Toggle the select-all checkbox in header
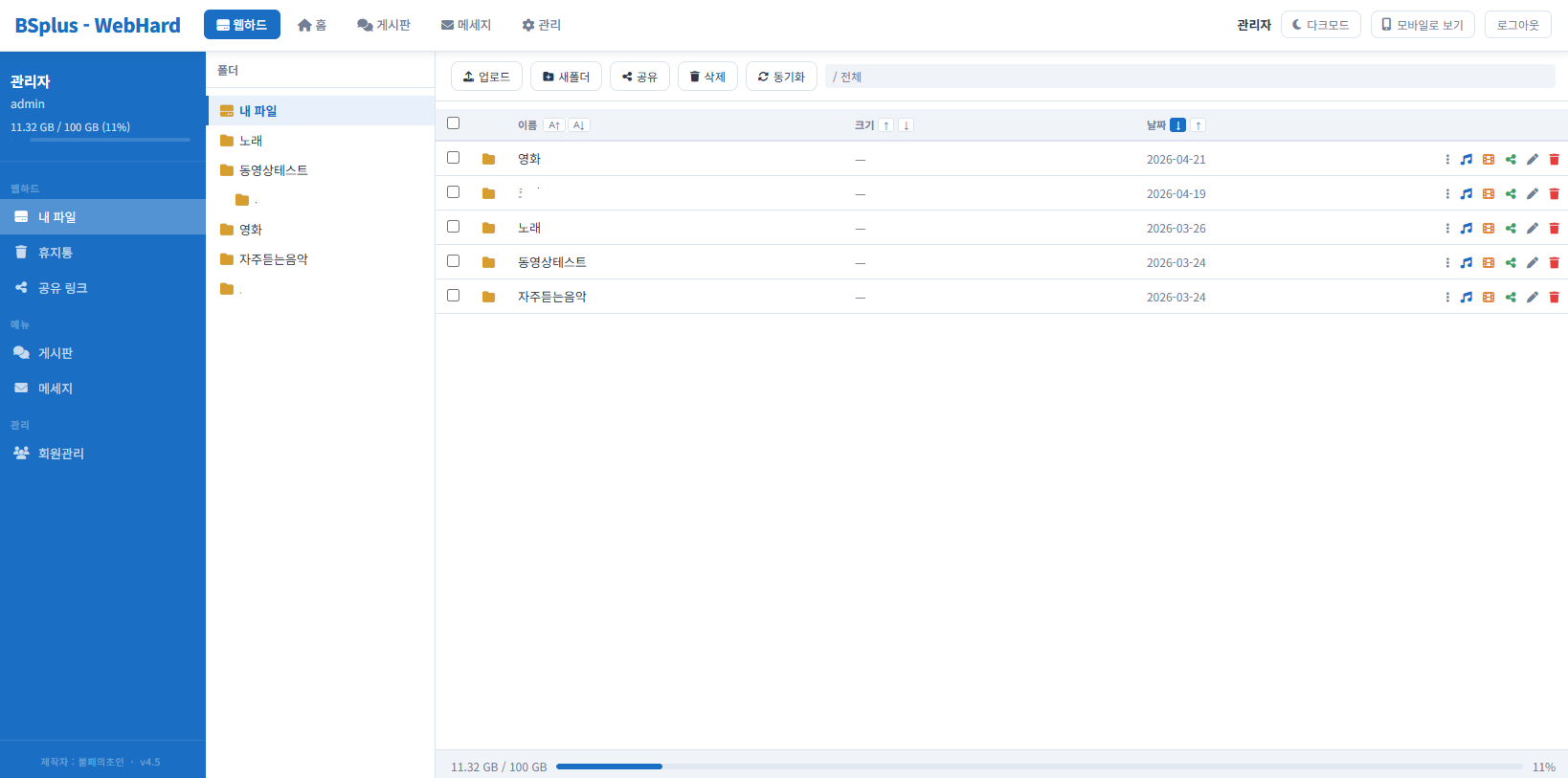Image resolution: width=1568 pixels, height=778 pixels. (454, 123)
